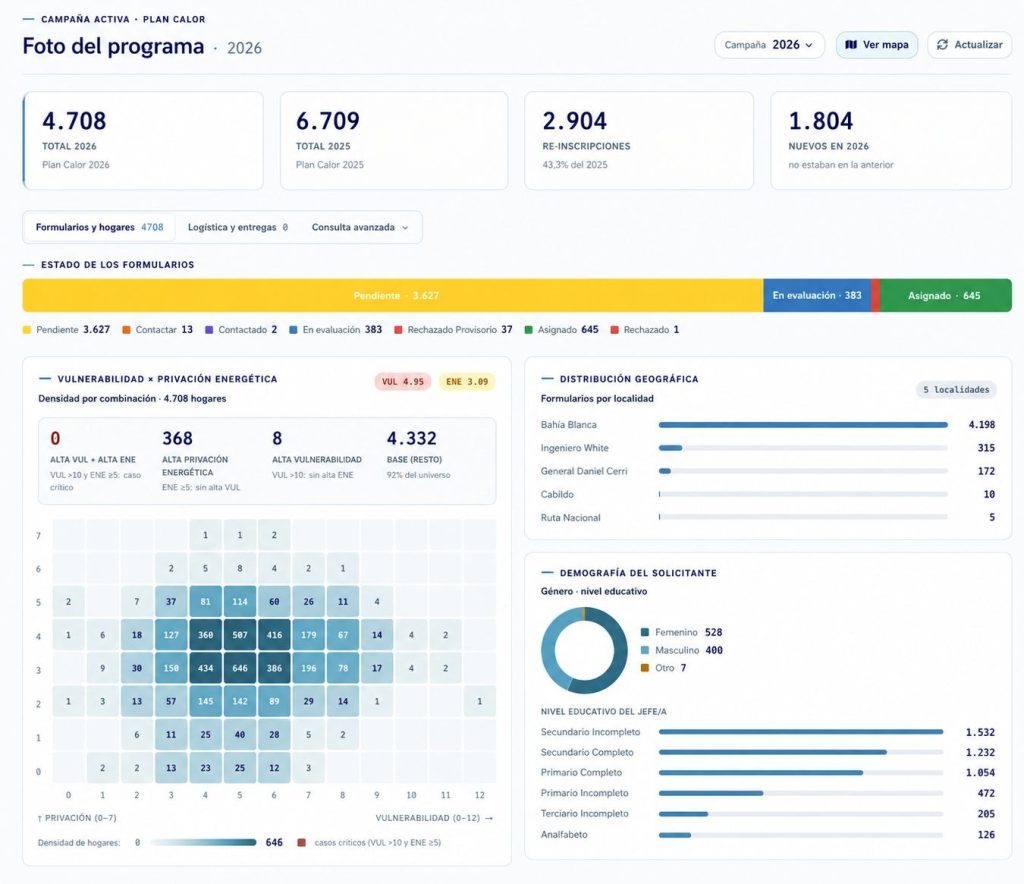Image resolution: width=1024 pixels, height=884 pixels.
Task: Click the Ver mapa button
Action: 877,44
